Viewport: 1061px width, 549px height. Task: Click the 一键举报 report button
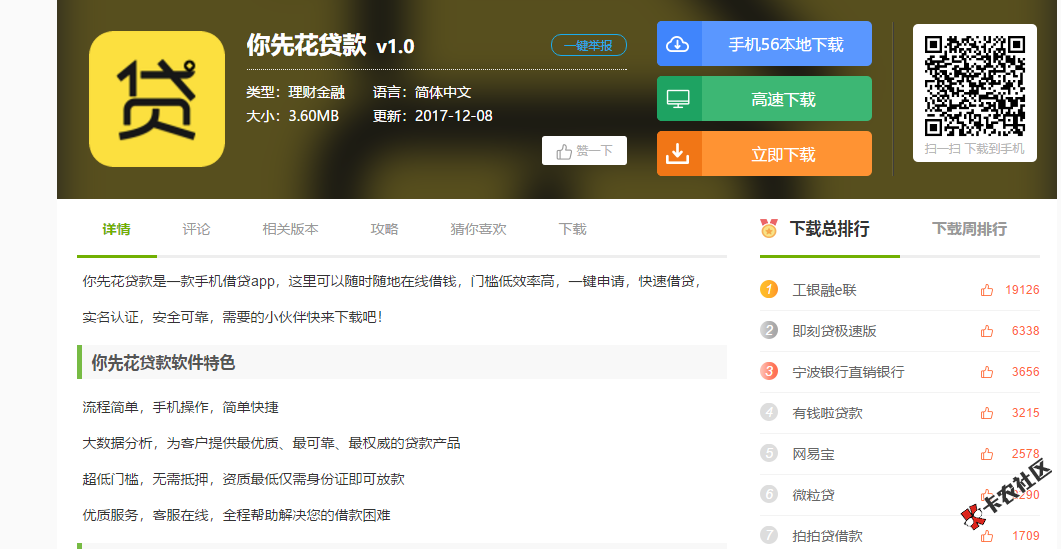point(589,45)
